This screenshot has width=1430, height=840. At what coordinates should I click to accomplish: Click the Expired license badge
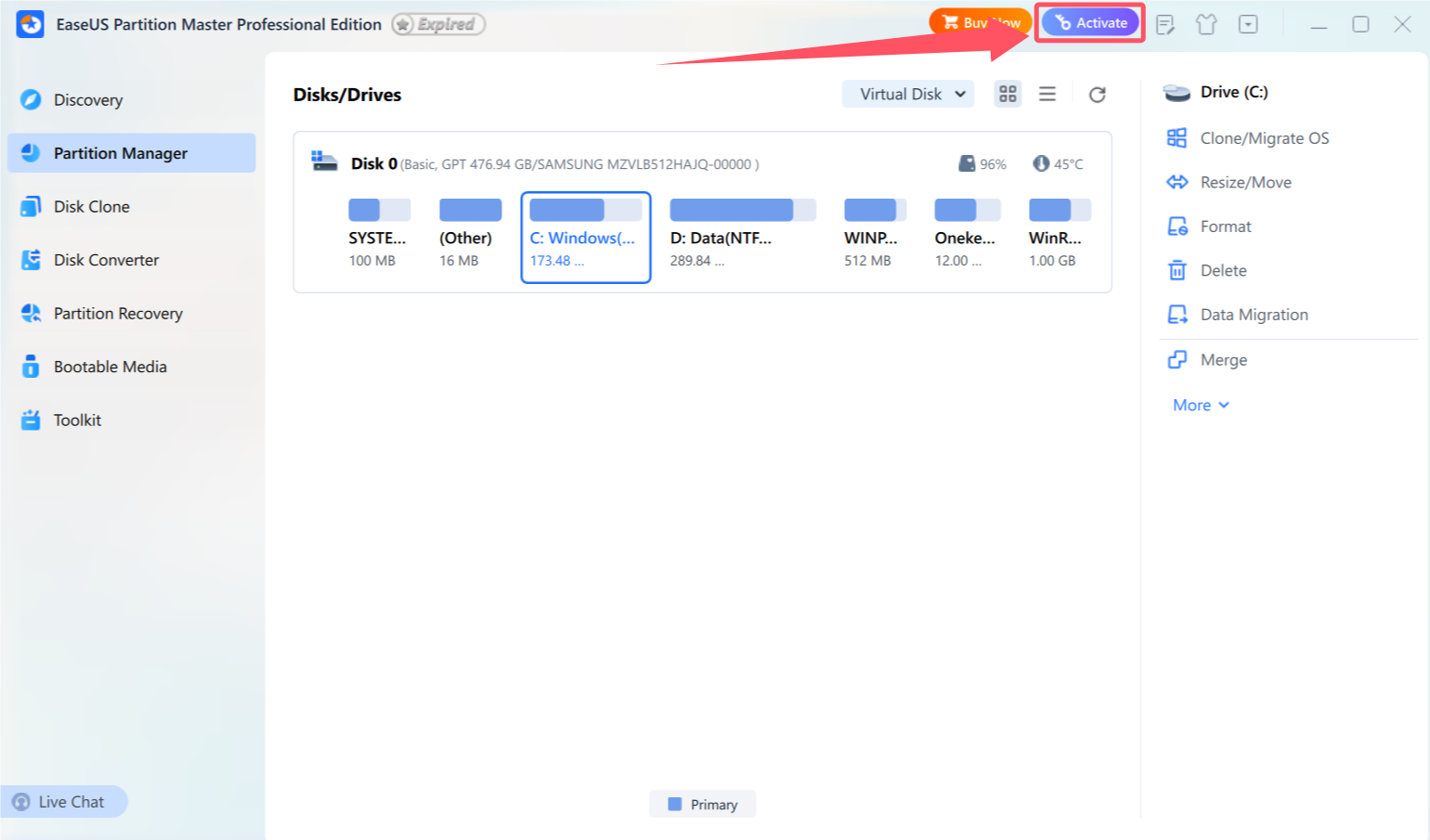(438, 24)
